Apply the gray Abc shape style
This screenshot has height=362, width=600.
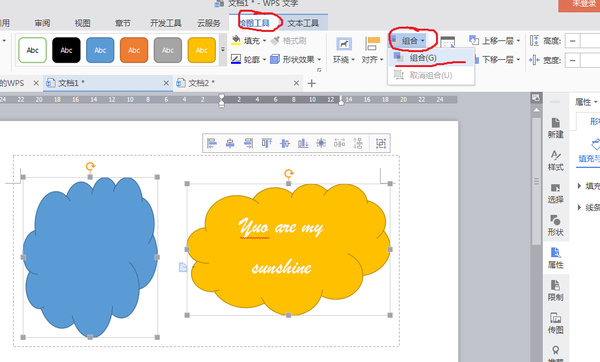168,50
